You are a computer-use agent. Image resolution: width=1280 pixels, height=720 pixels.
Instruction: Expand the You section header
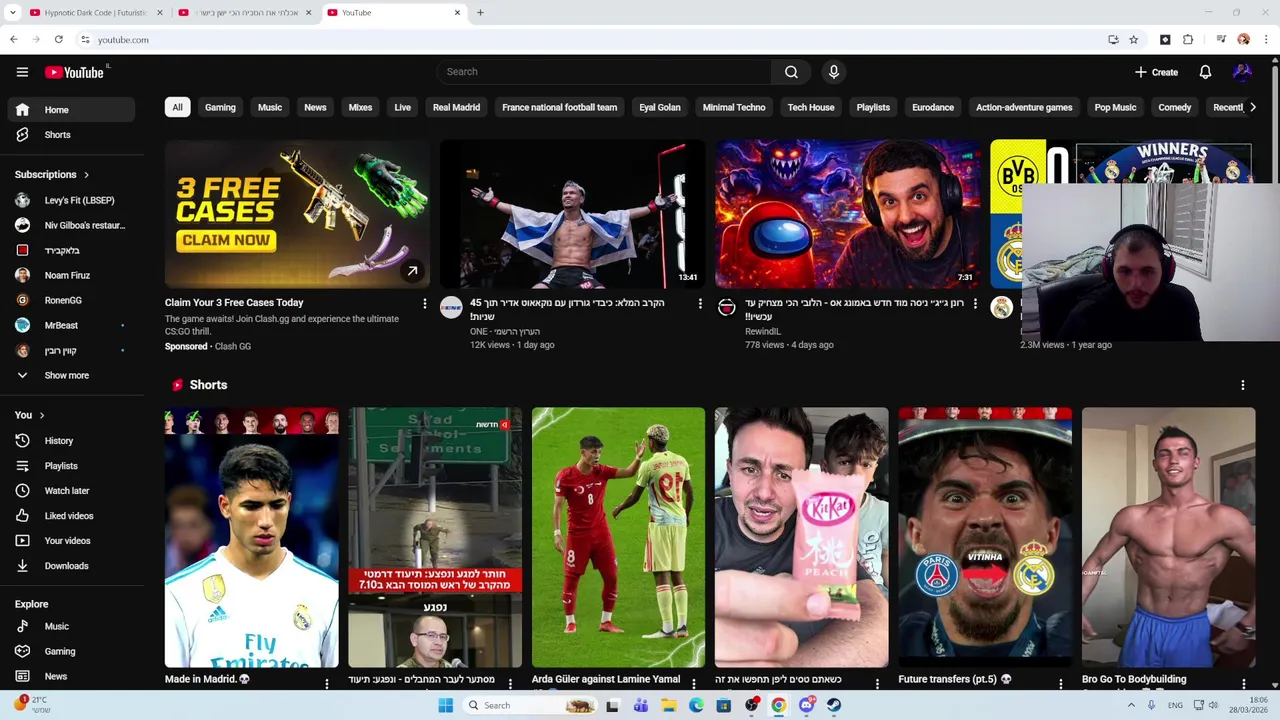coord(29,415)
